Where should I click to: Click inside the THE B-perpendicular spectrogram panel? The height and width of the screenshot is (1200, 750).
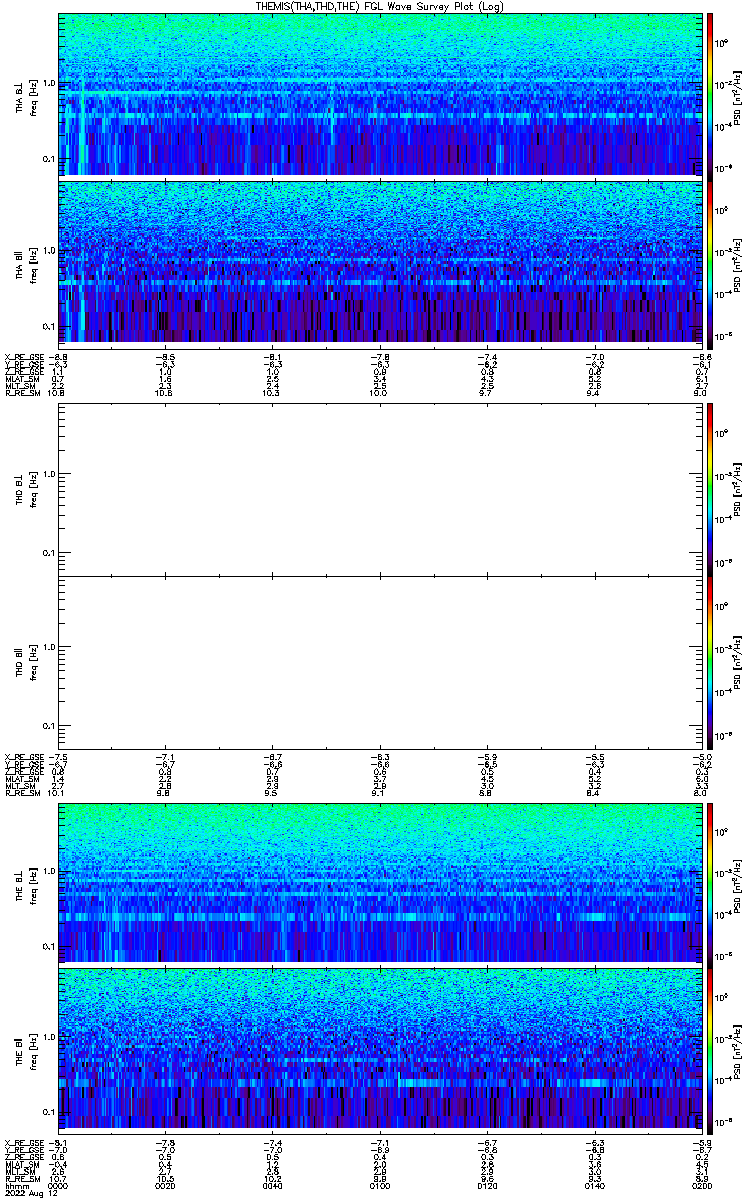tap(378, 883)
